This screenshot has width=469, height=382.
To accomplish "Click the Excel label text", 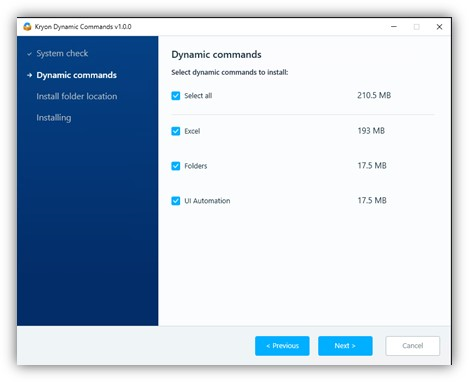I will [192, 131].
